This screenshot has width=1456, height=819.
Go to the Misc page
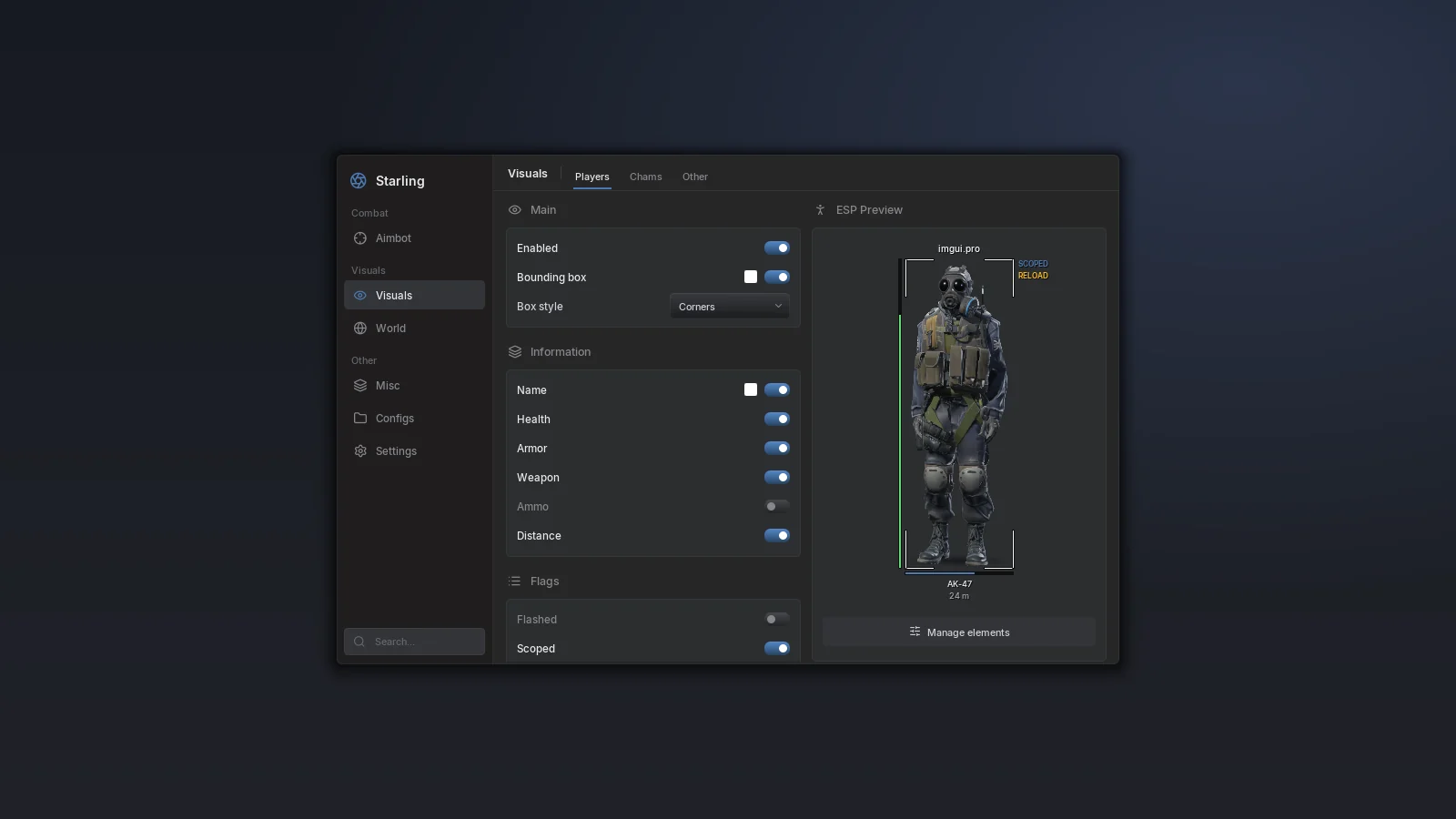[x=414, y=386]
